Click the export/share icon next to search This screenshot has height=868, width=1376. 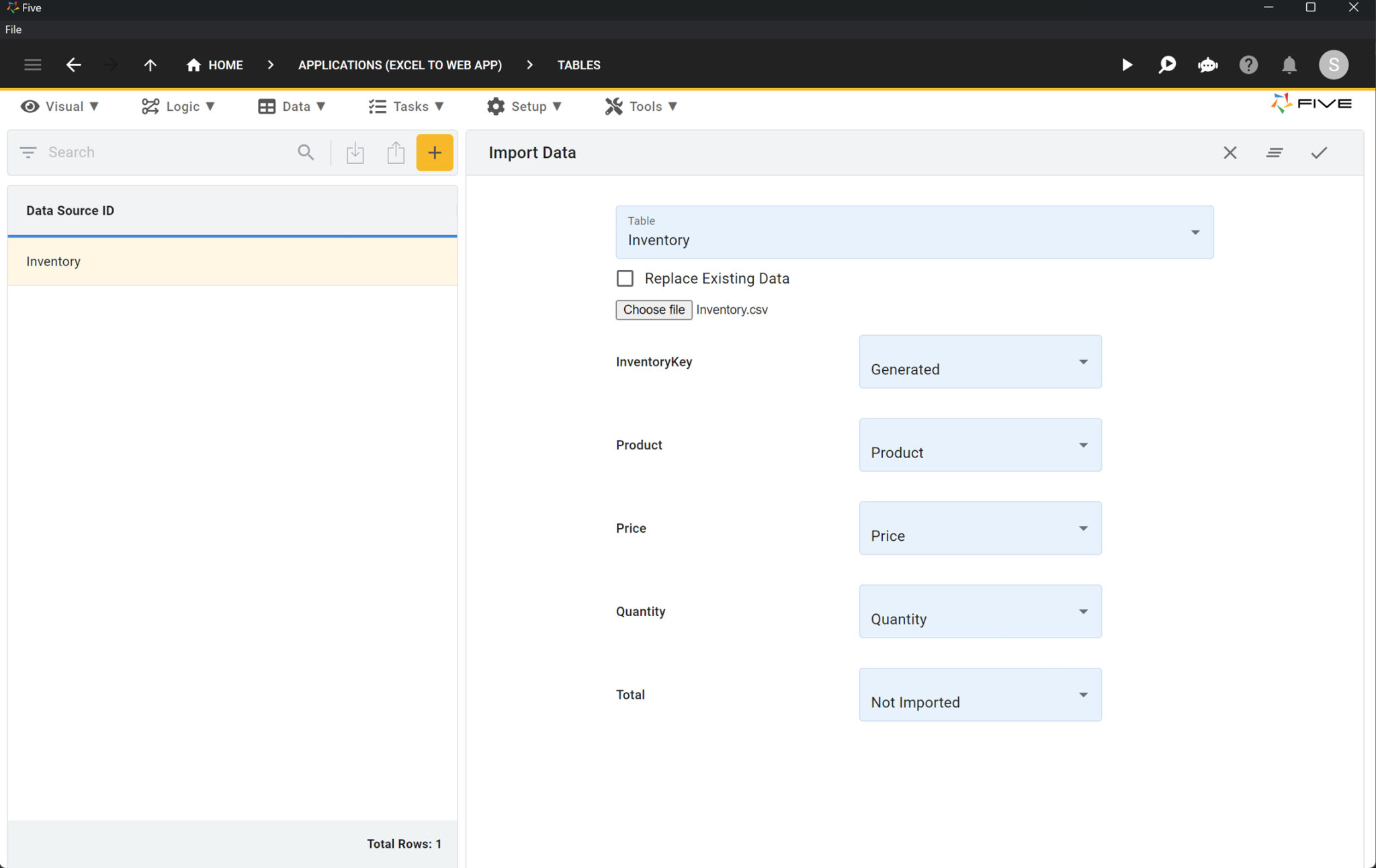coord(396,153)
